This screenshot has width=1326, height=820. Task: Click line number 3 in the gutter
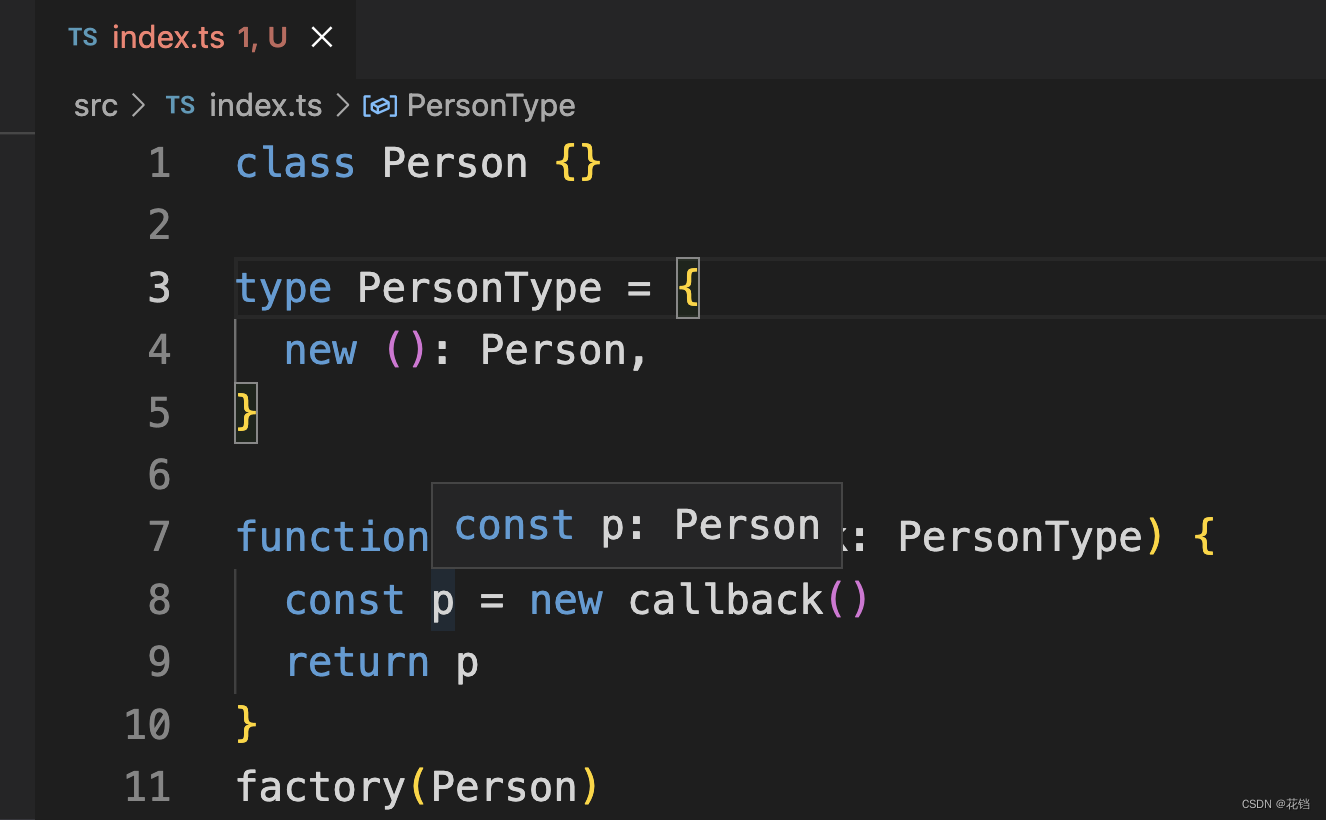pos(159,288)
